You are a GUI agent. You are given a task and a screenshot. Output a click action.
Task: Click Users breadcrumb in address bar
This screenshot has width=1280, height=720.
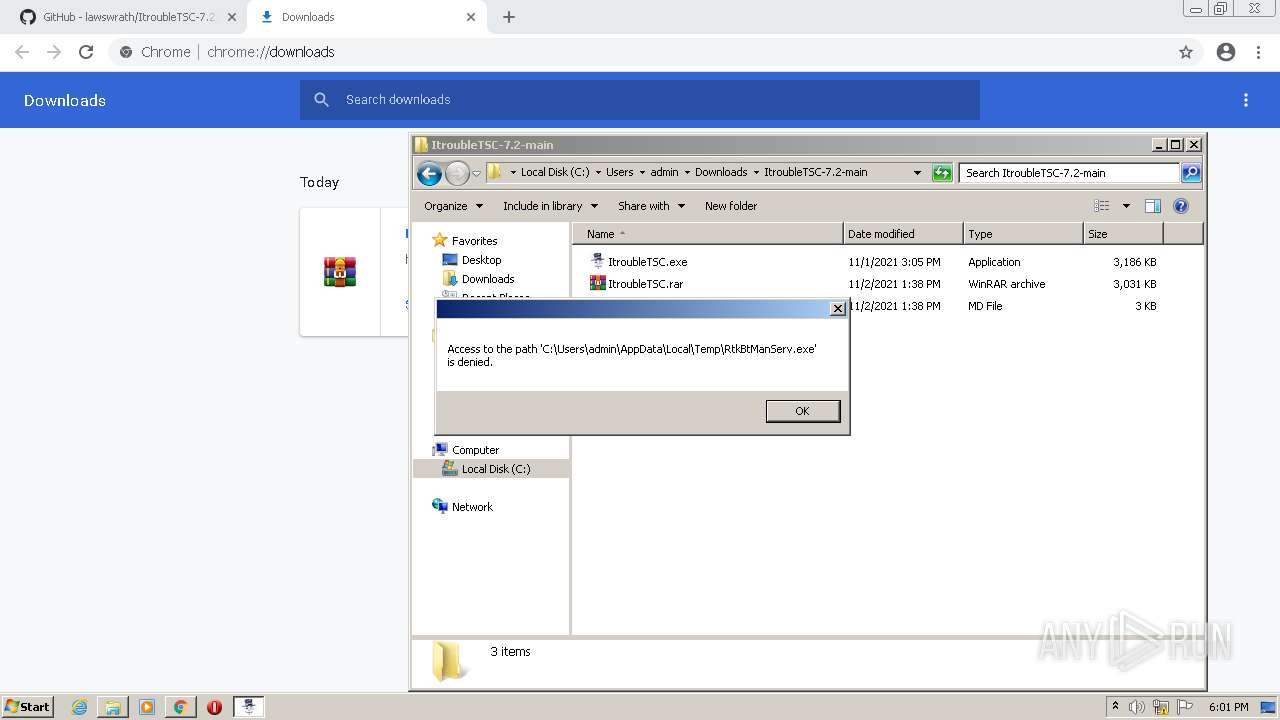(619, 172)
